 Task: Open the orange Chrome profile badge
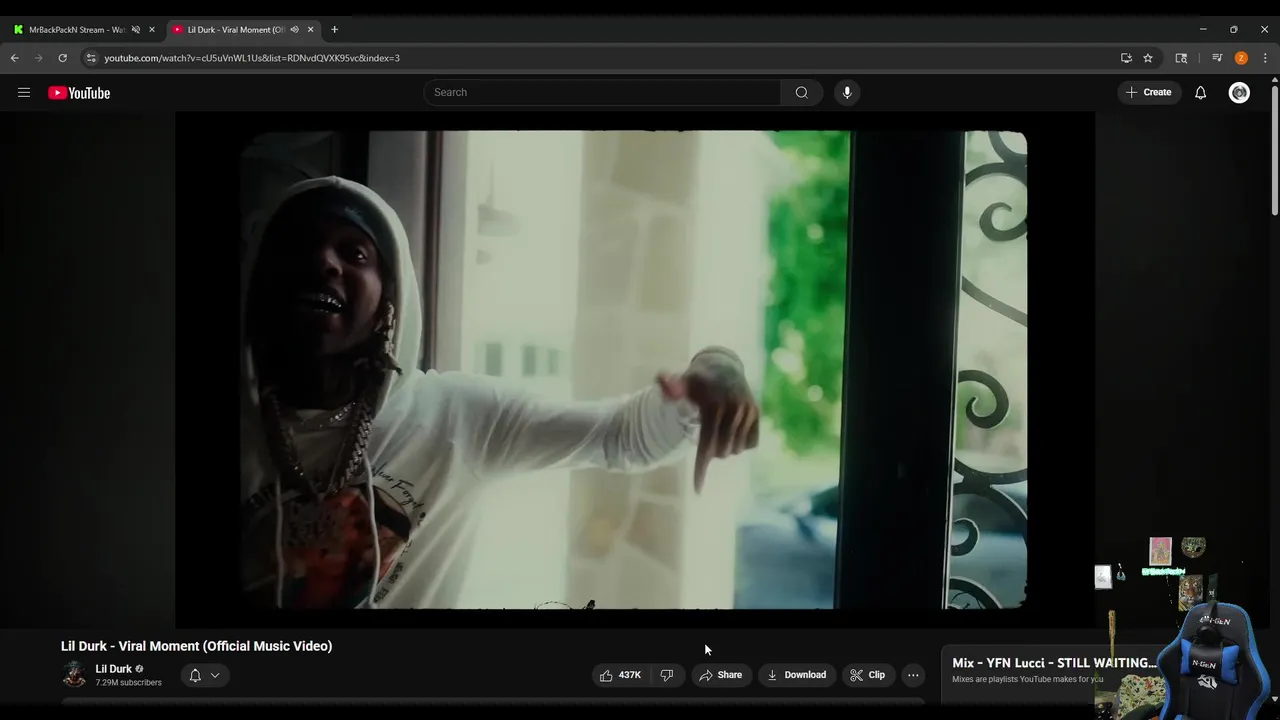[x=1241, y=58]
